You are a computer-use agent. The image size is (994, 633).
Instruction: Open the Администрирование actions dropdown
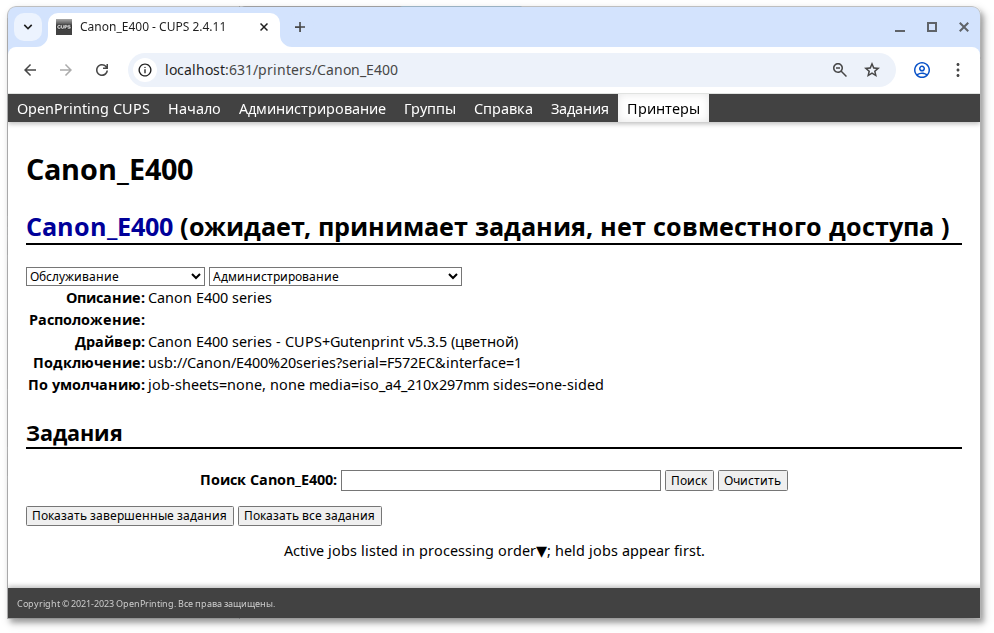click(334, 276)
